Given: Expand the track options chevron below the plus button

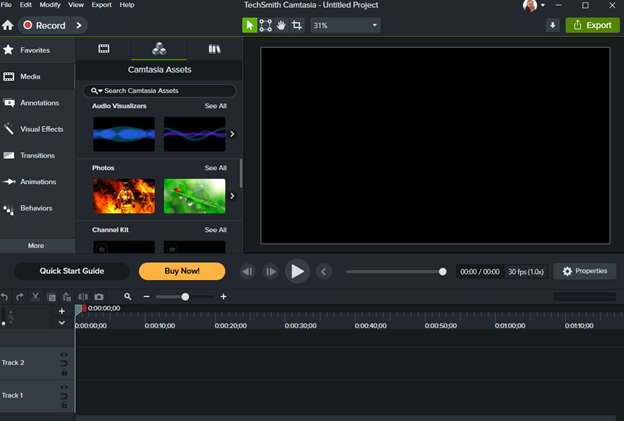Looking at the screenshot, I should click(x=62, y=323).
